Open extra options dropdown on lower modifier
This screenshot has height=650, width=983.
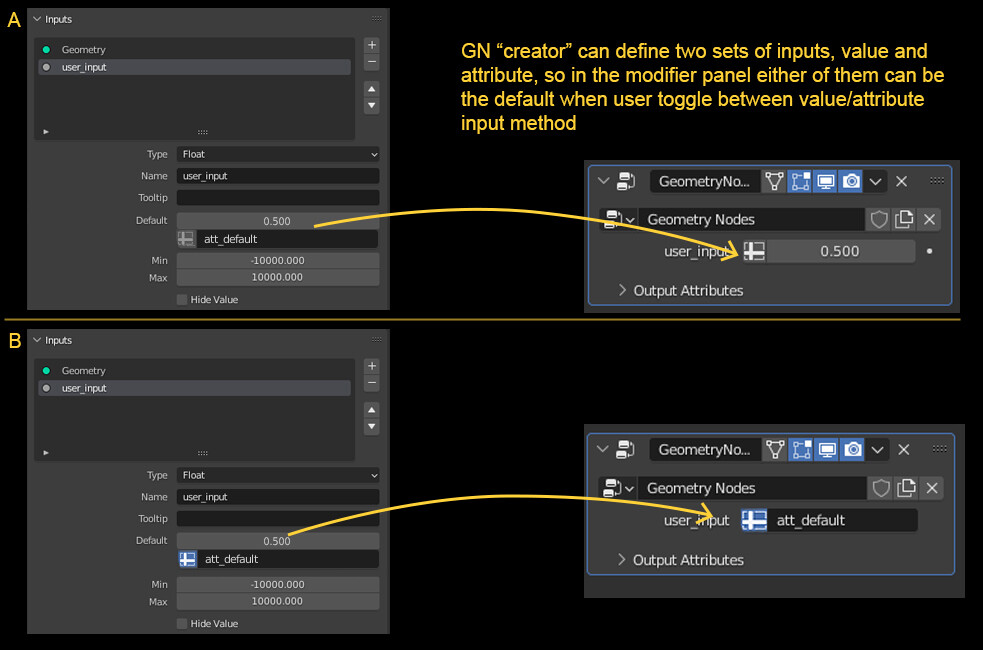pos(877,450)
